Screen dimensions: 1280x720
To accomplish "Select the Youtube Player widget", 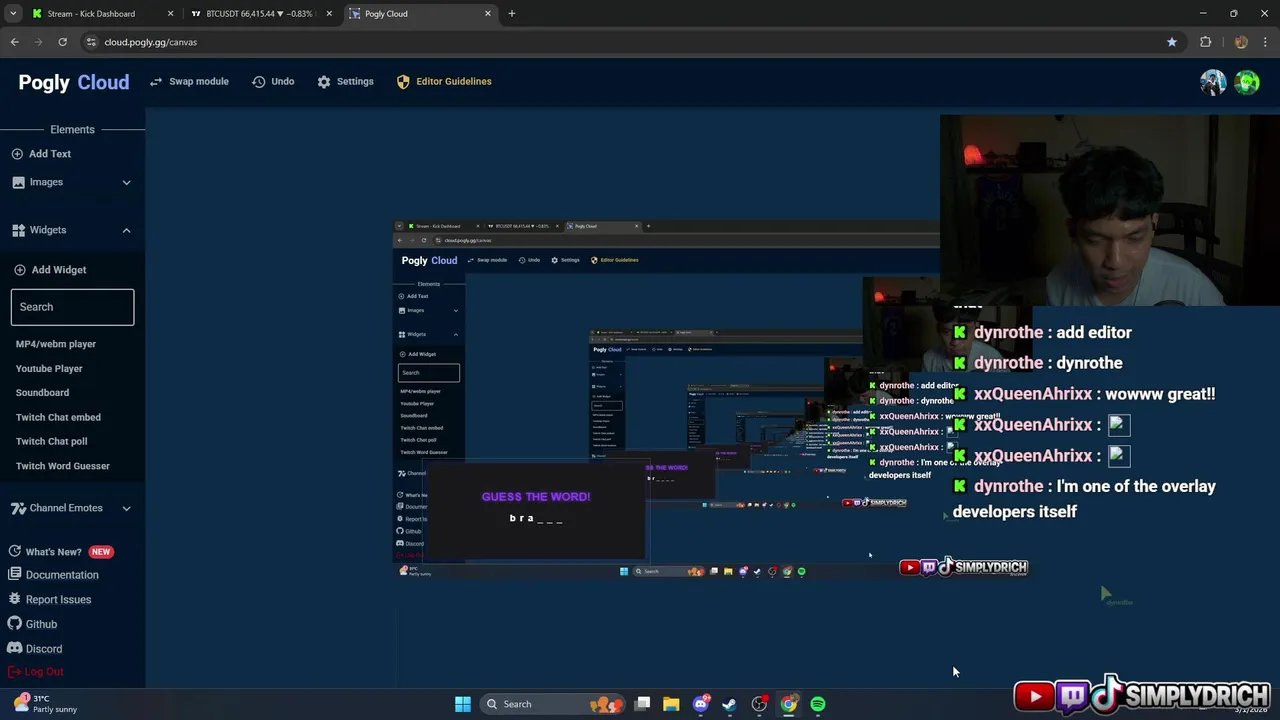I will coord(49,368).
